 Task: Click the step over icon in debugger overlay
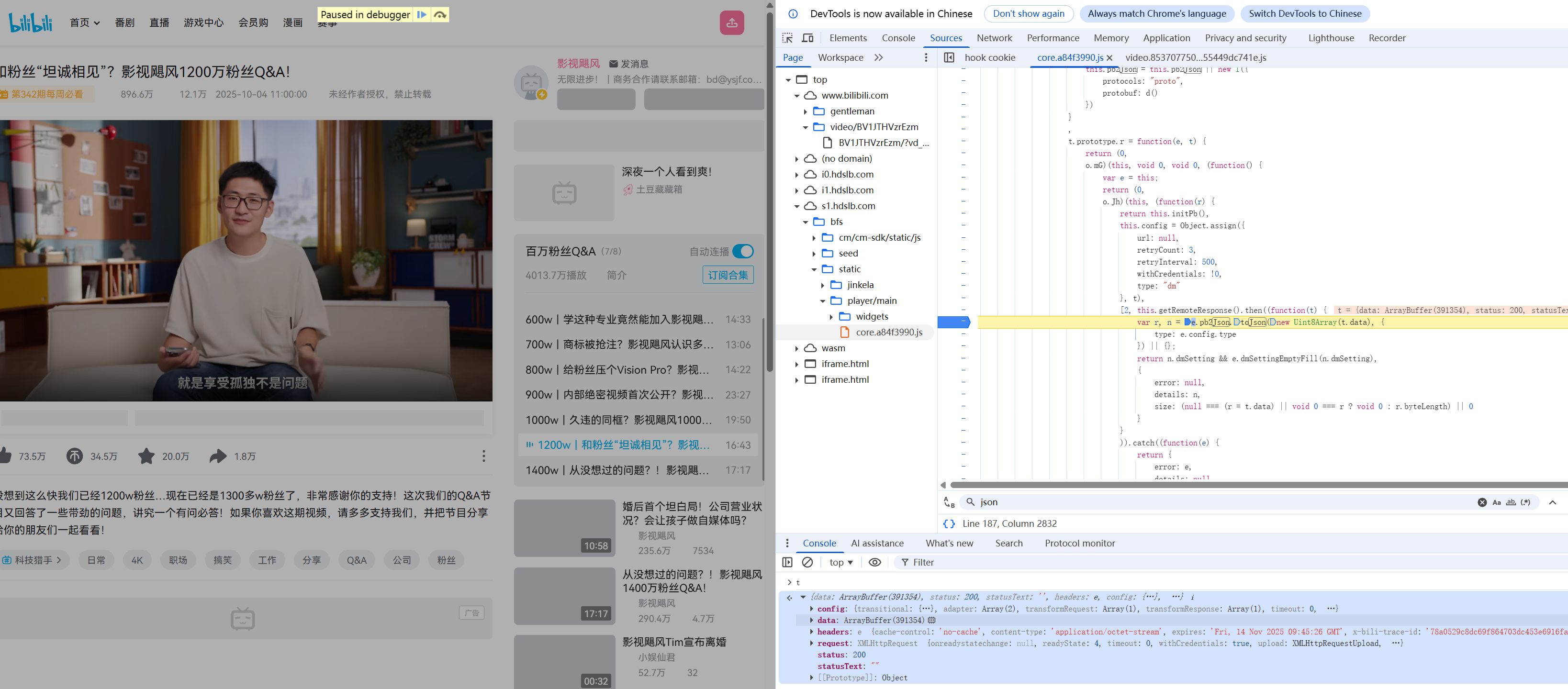(440, 15)
